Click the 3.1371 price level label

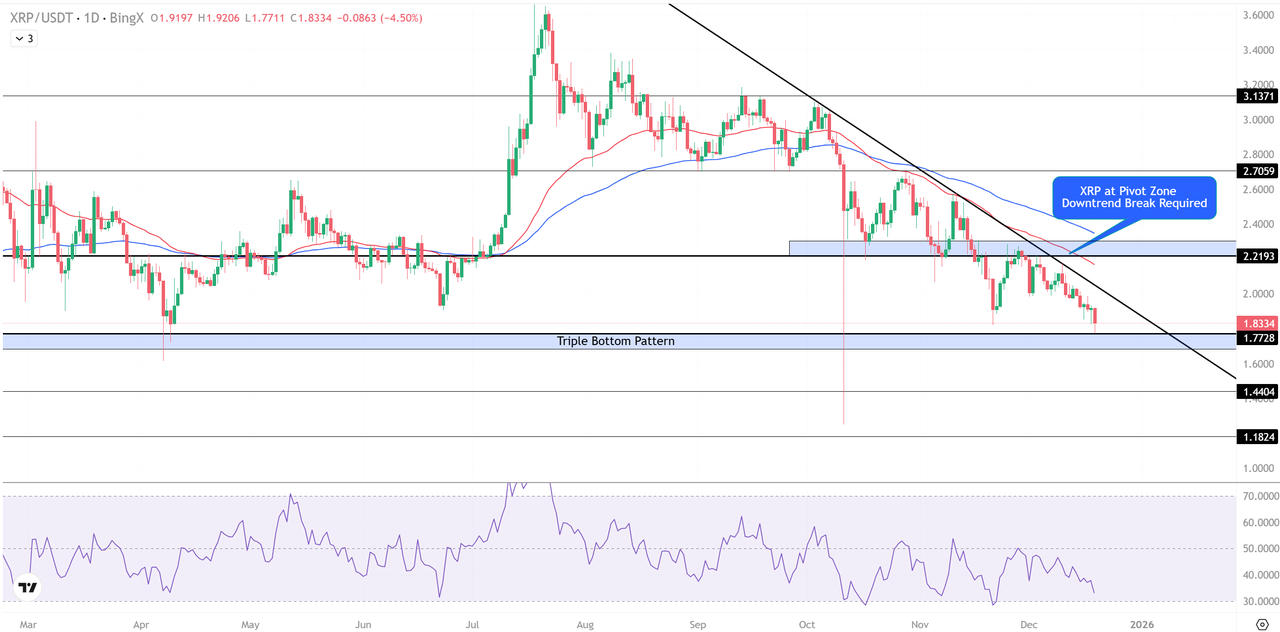(1256, 97)
